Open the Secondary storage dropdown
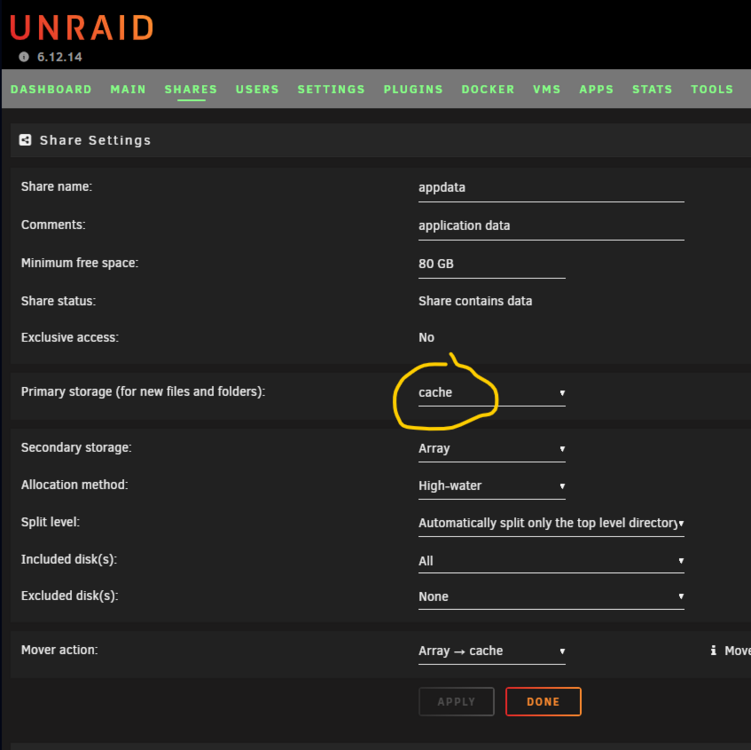 (491, 449)
